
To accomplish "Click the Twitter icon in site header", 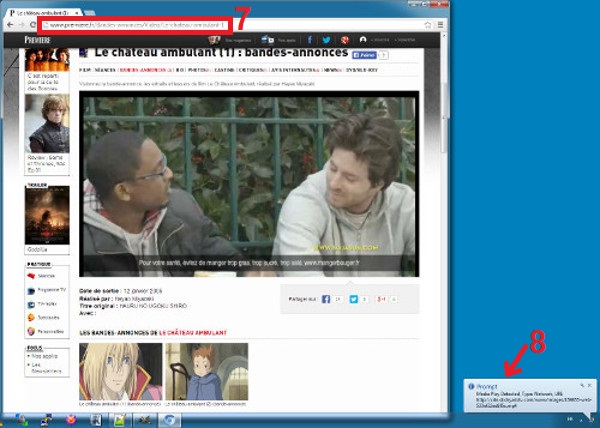I will coord(328,40).
